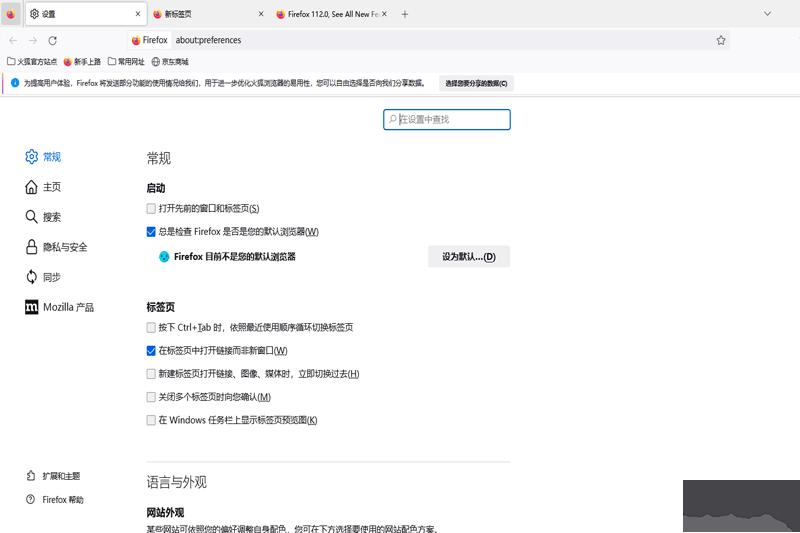The image size is (800, 533).
Task: Enable 关闭多个标签页时向您确认(M) checkbox
Action: click(151, 397)
